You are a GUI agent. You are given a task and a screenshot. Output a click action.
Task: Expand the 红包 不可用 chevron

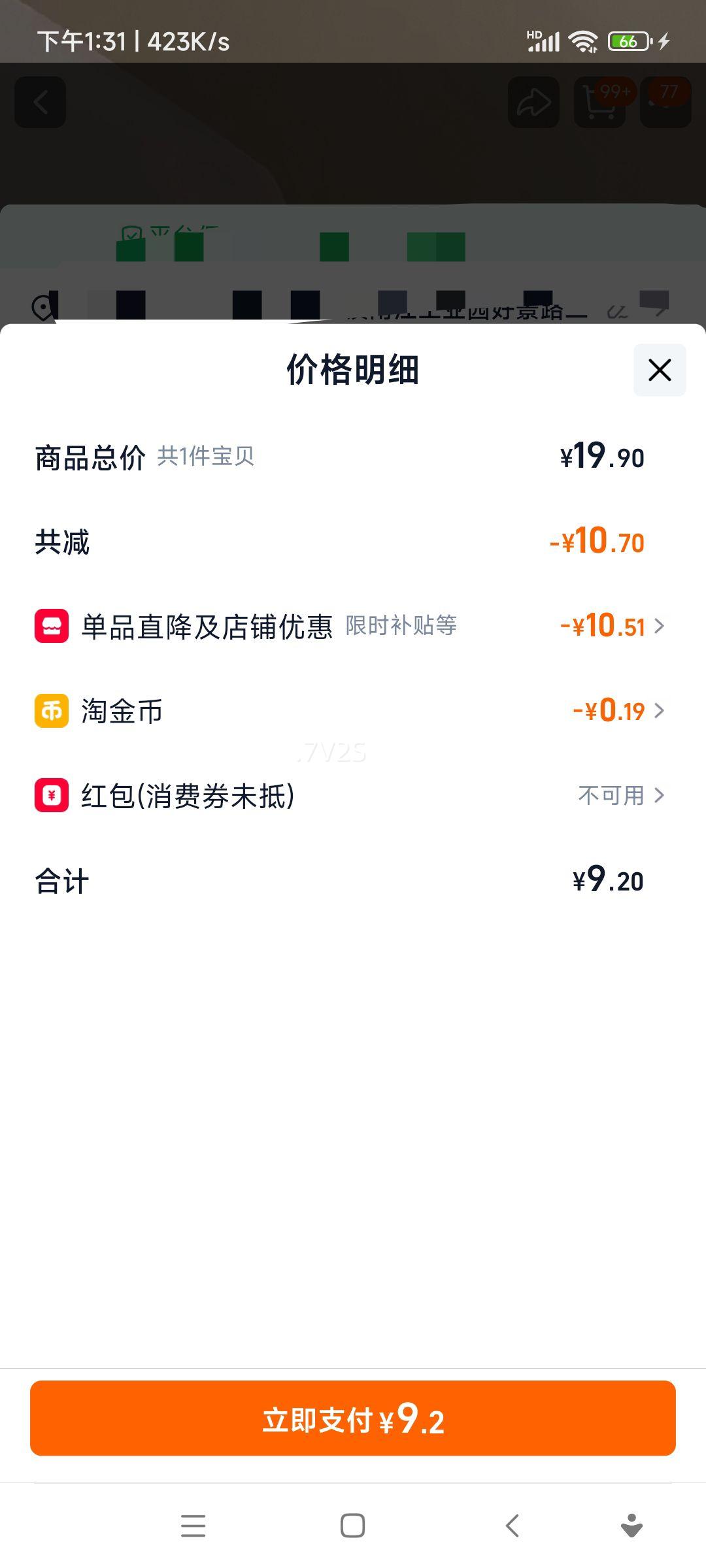coord(660,795)
